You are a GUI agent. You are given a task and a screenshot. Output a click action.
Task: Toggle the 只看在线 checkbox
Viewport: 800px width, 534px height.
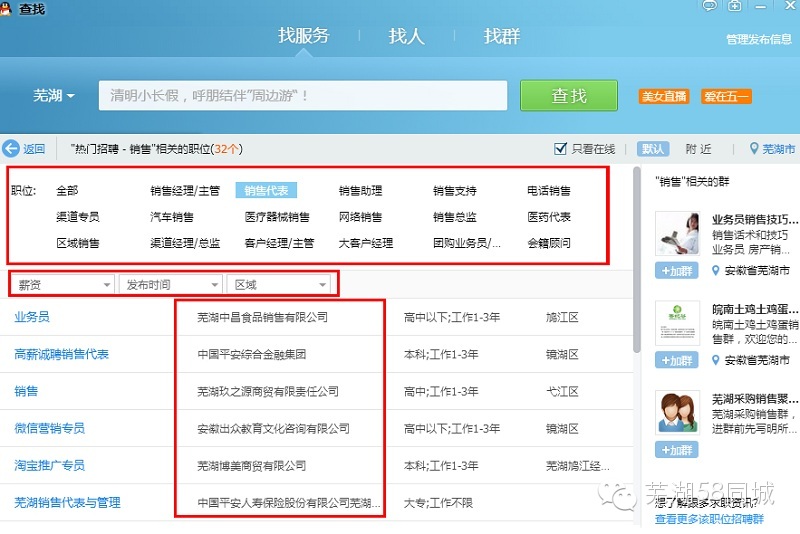(561, 149)
